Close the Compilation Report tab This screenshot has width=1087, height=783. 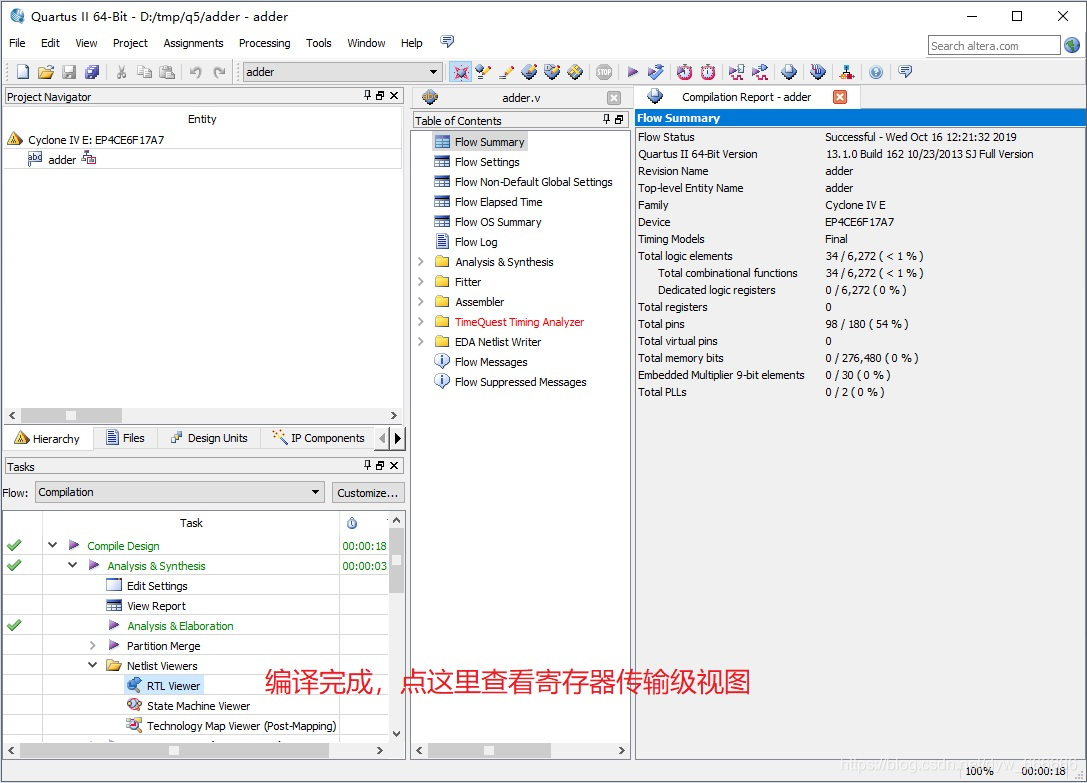coord(840,97)
